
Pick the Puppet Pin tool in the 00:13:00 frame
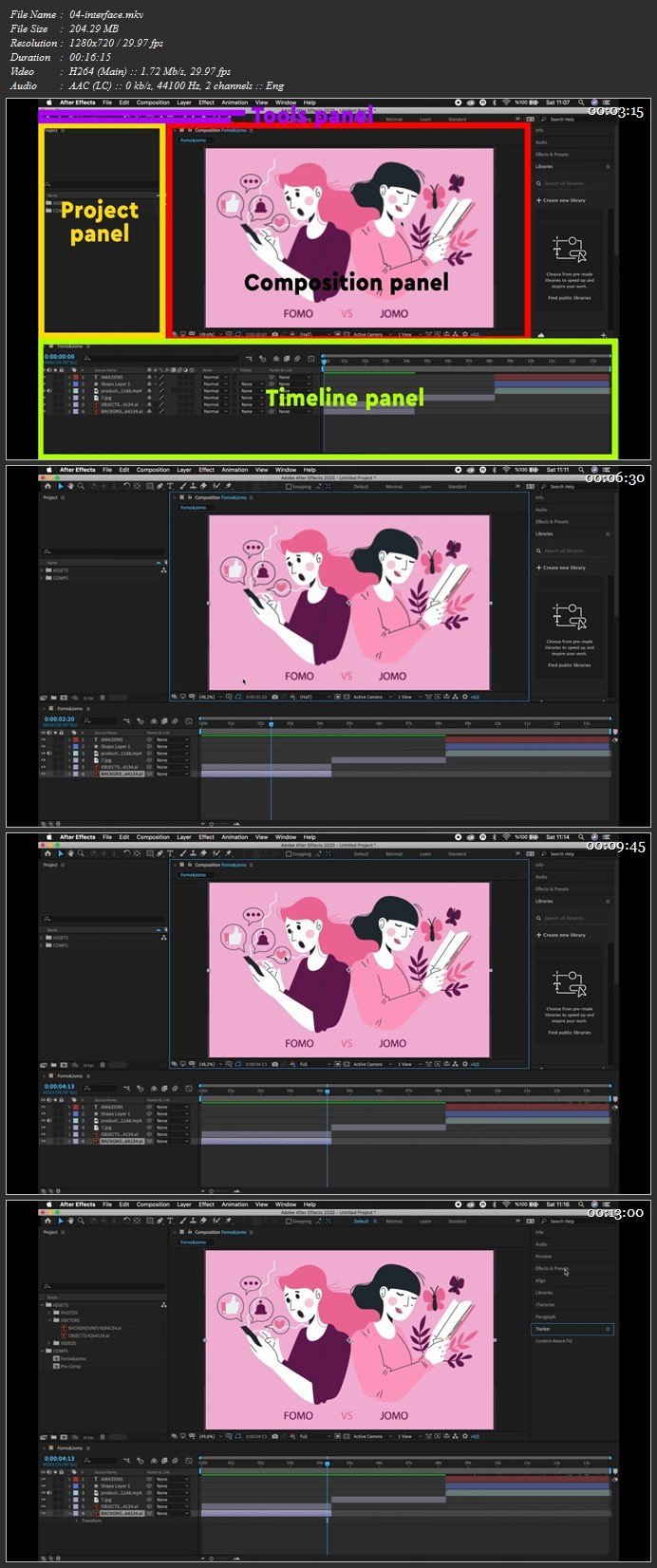(228, 1221)
